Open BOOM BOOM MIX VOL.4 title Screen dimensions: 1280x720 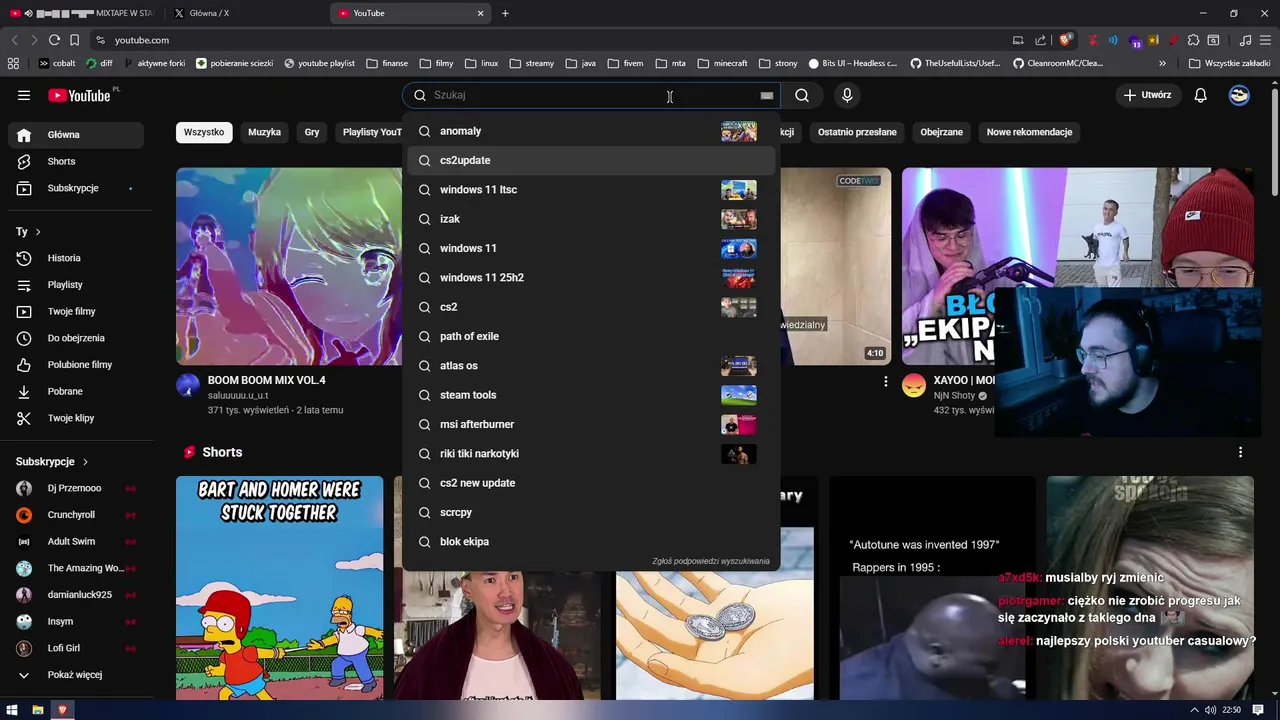pos(266,381)
